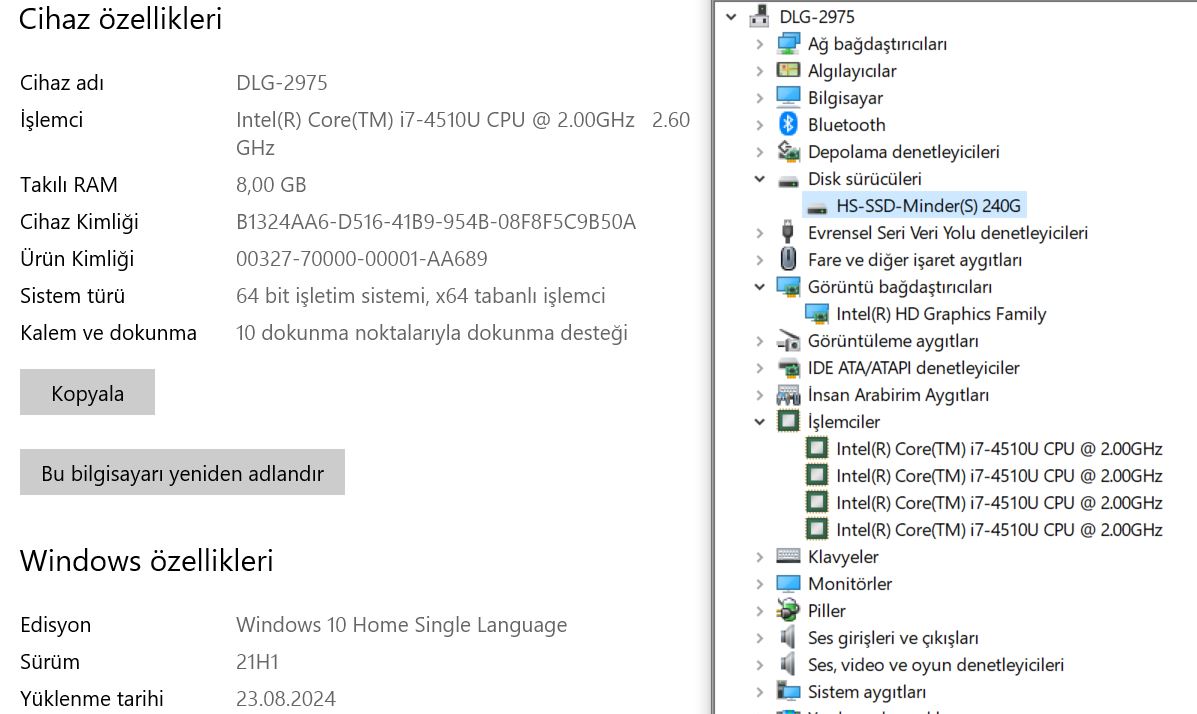Select the Klavyeler label in the device tree
The width and height of the screenshot is (1197, 714).
pyautogui.click(x=843, y=557)
